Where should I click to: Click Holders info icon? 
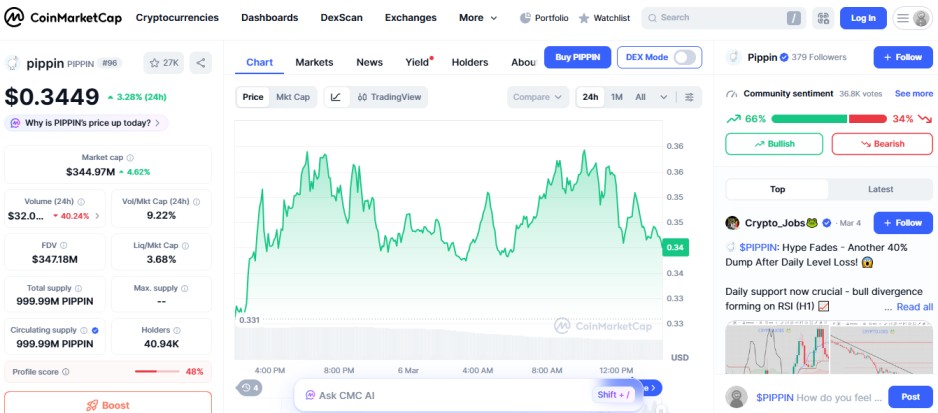click(178, 330)
